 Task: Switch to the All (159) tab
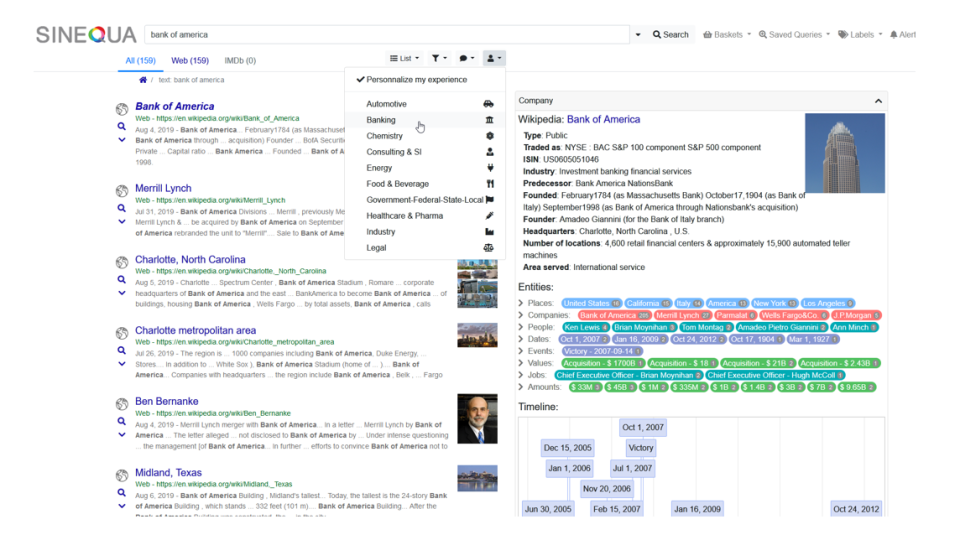(140, 61)
